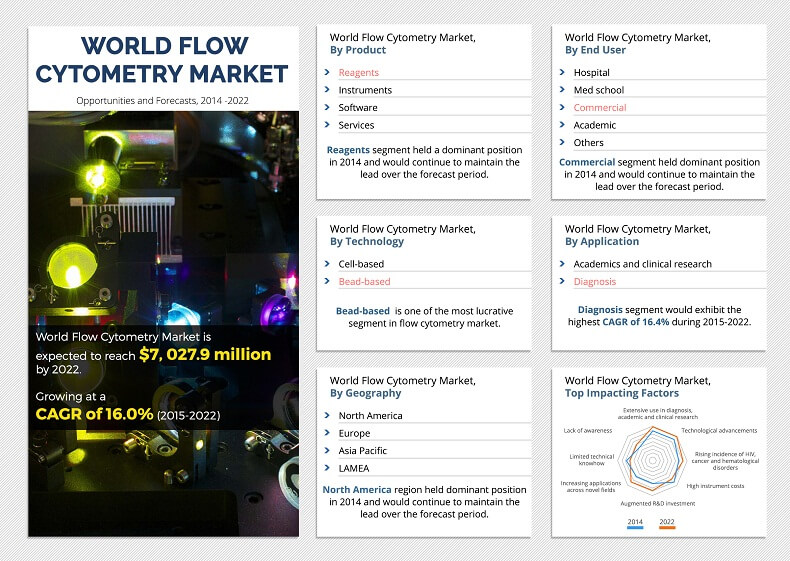Image resolution: width=790 pixels, height=561 pixels.
Task: Open the By Geography section heading
Action: click(x=365, y=393)
